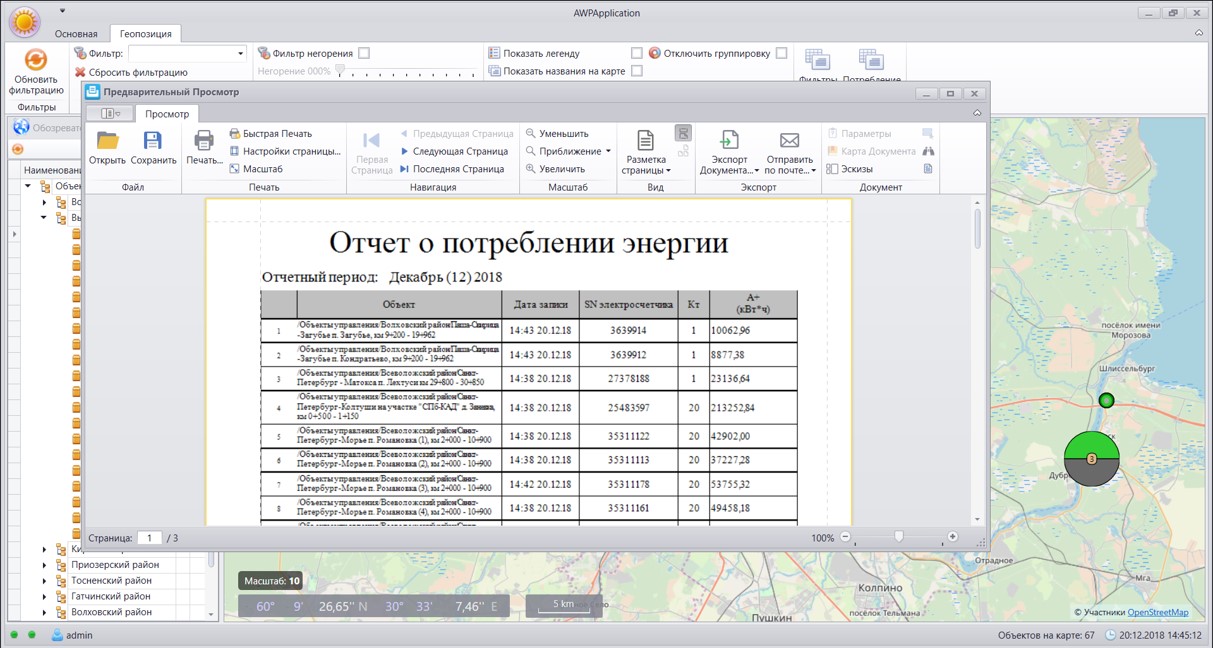Open file with the Открыть folder icon
1213x648 pixels.
pos(107,141)
